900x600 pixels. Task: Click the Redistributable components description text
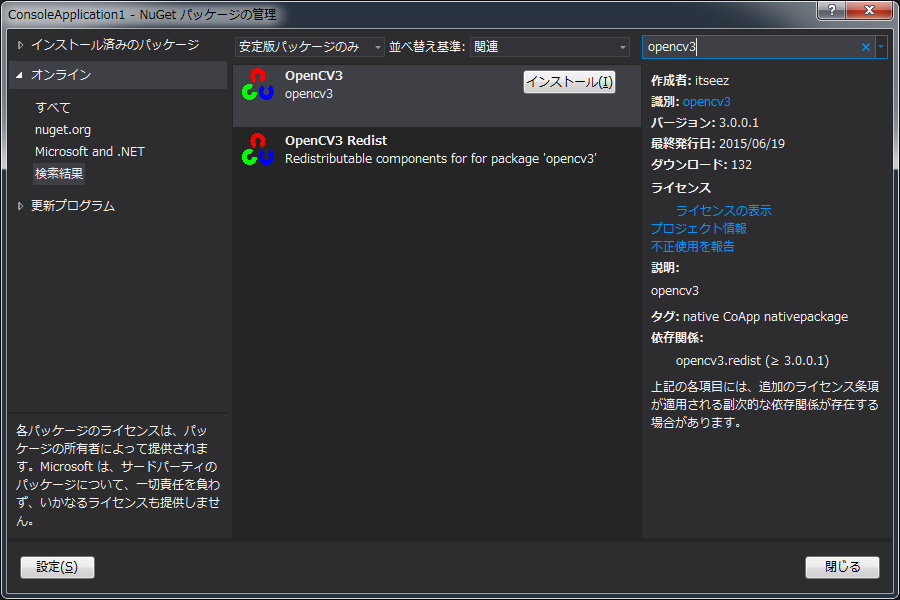(x=441, y=159)
